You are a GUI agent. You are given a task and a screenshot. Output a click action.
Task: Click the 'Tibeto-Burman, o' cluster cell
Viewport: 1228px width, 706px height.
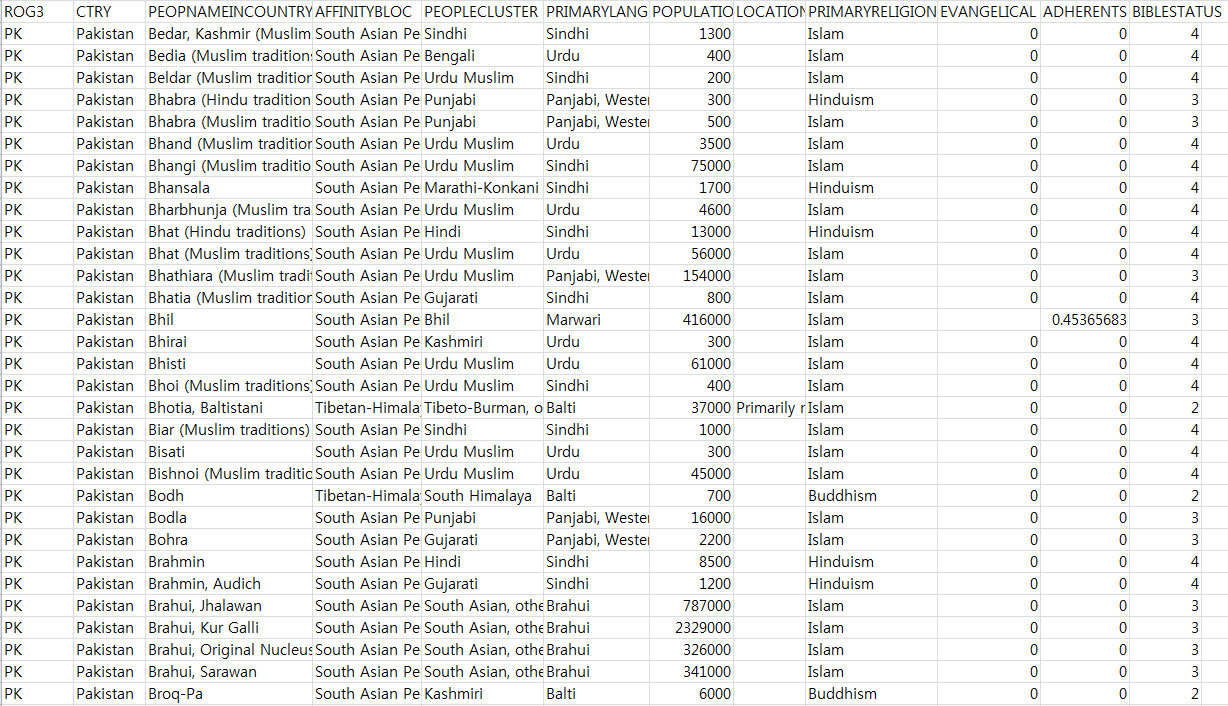point(482,408)
